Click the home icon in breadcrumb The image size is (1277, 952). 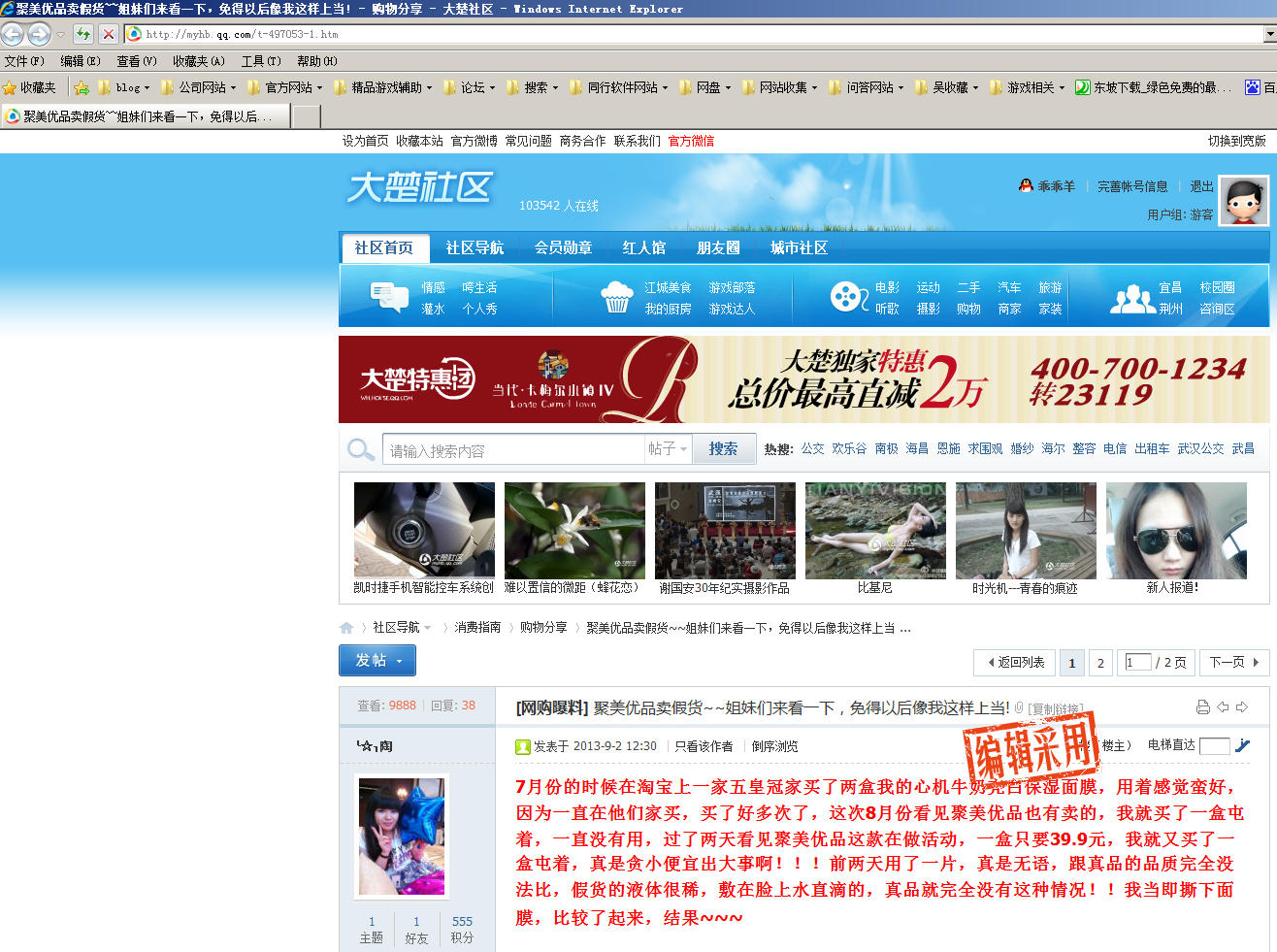pyautogui.click(x=346, y=628)
